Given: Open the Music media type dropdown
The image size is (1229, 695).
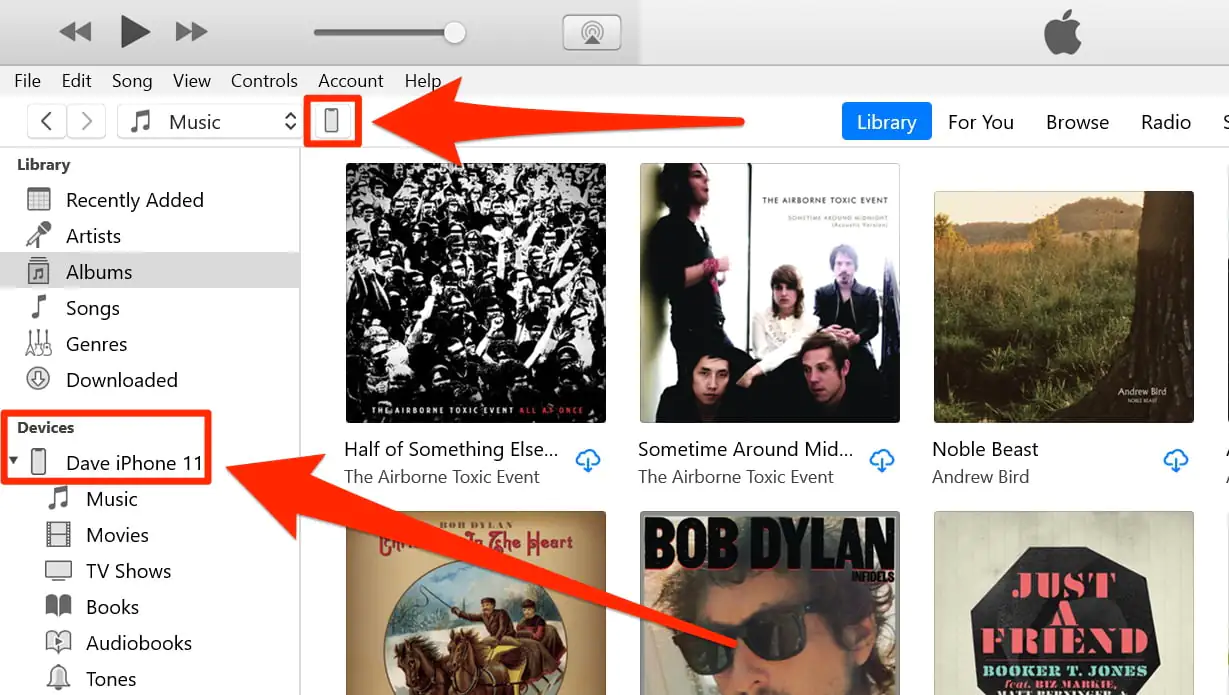Looking at the screenshot, I should coord(210,122).
